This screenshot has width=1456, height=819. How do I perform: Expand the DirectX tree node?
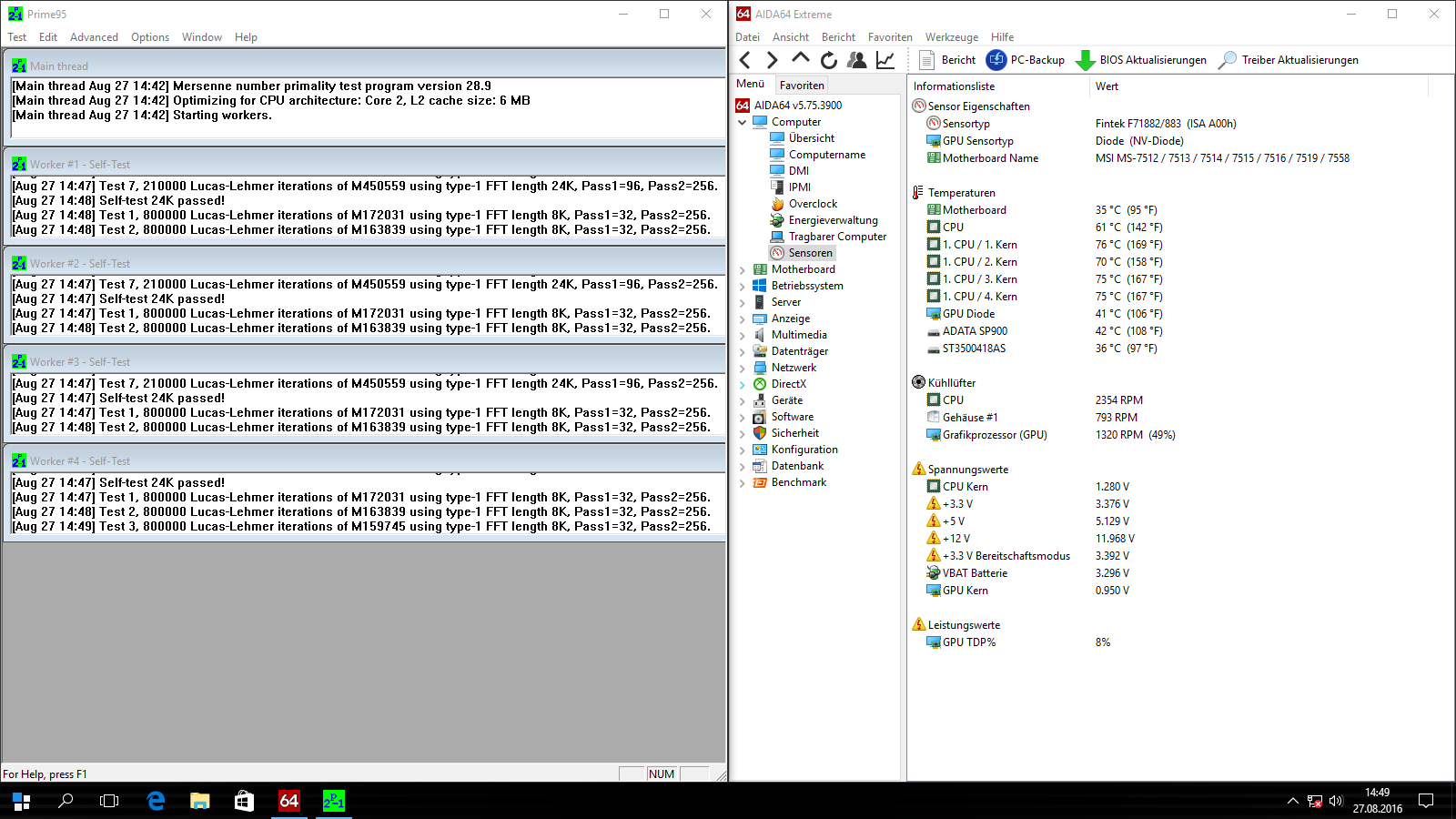743,384
